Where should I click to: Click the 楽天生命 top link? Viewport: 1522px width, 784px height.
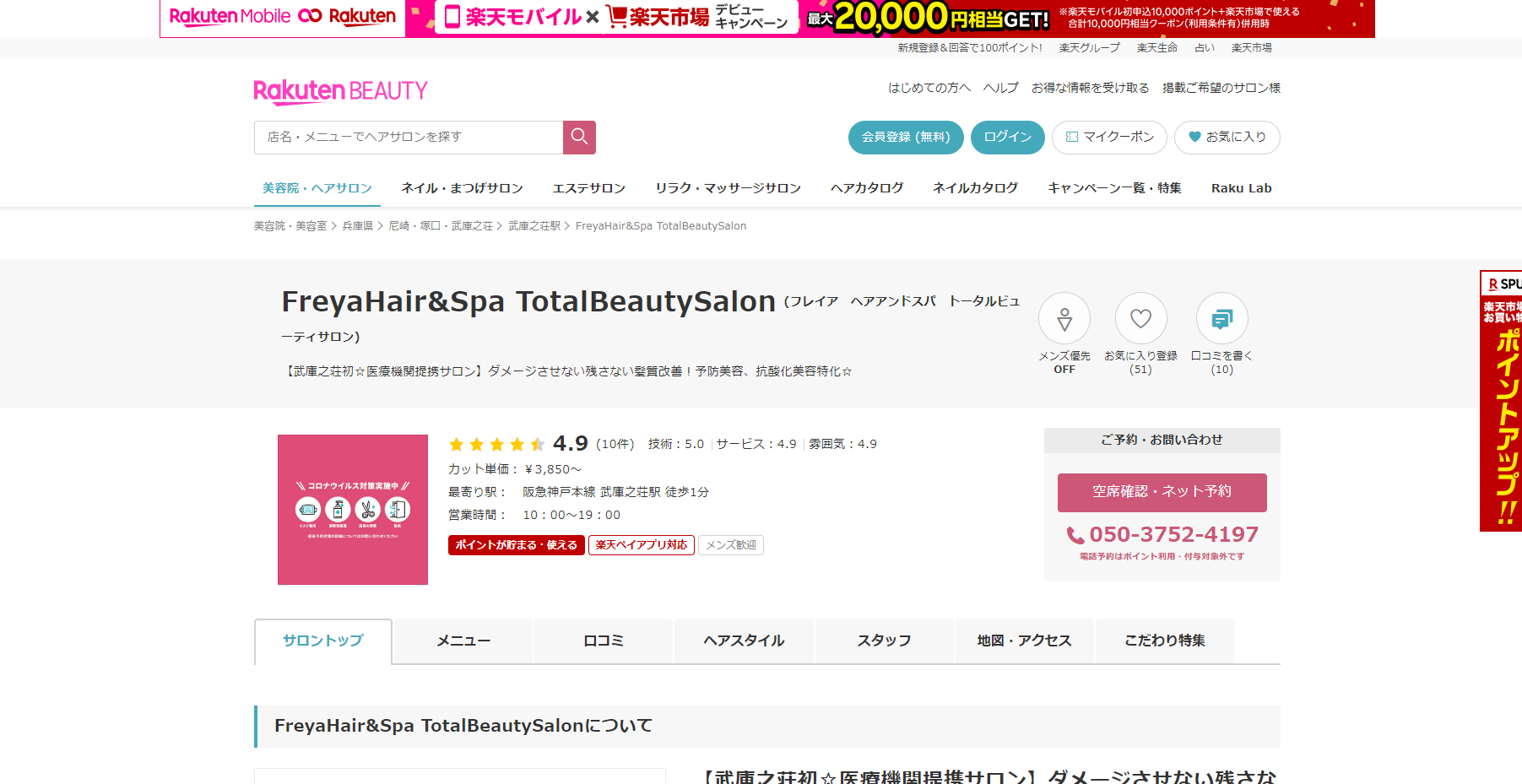pos(1157,48)
